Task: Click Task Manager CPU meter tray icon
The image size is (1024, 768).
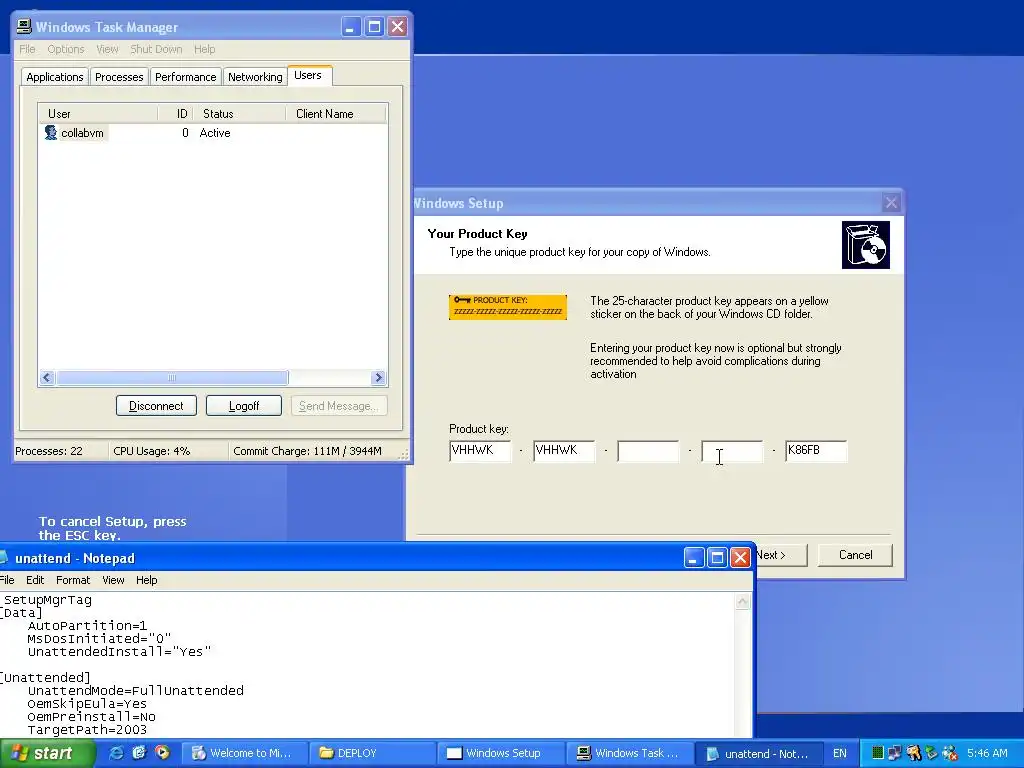Action: 878,753
